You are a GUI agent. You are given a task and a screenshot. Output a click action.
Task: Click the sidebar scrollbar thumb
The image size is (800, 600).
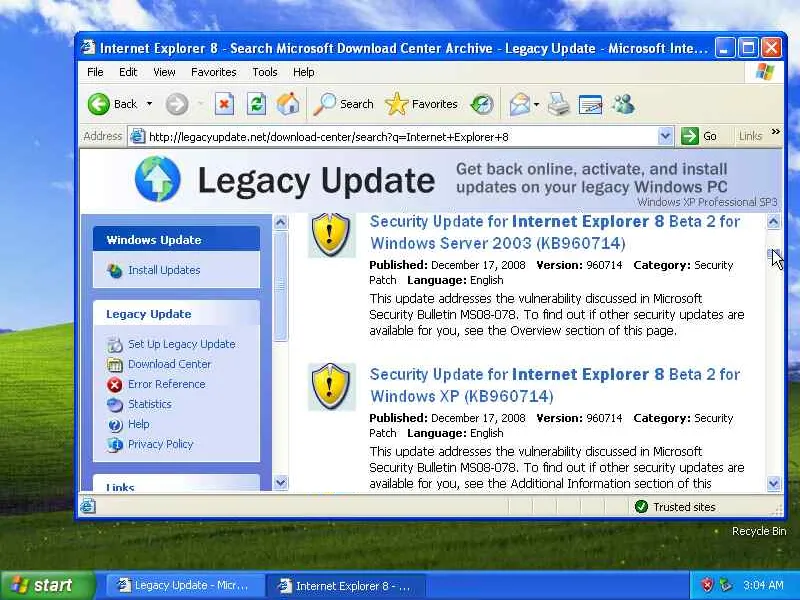point(281,286)
